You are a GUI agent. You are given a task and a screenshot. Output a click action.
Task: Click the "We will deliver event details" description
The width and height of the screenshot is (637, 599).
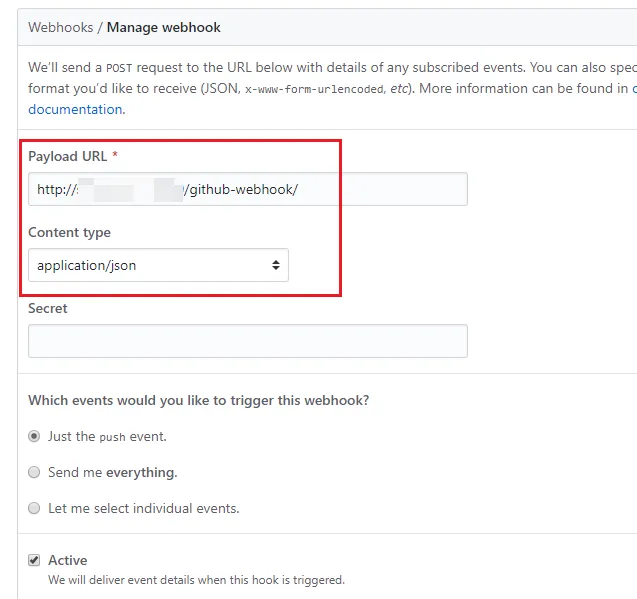[x=196, y=580]
